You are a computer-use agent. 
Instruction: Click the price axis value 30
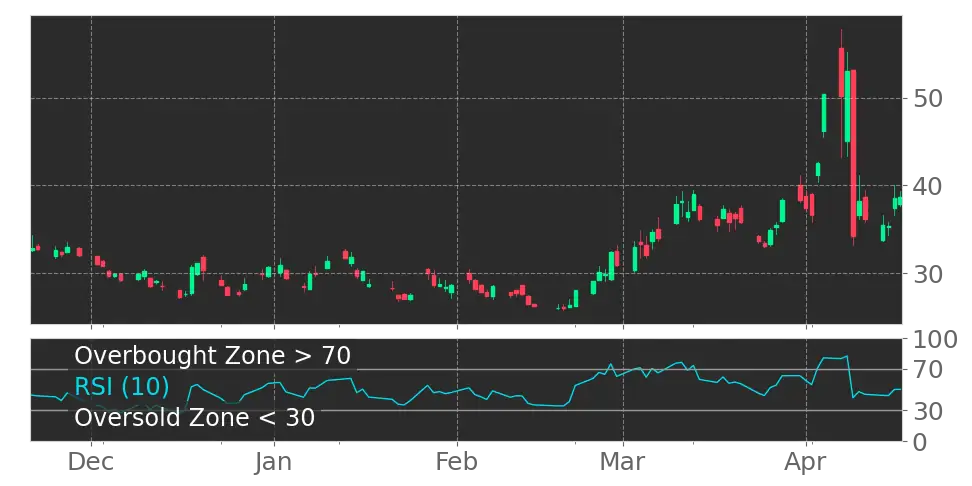[928, 273]
